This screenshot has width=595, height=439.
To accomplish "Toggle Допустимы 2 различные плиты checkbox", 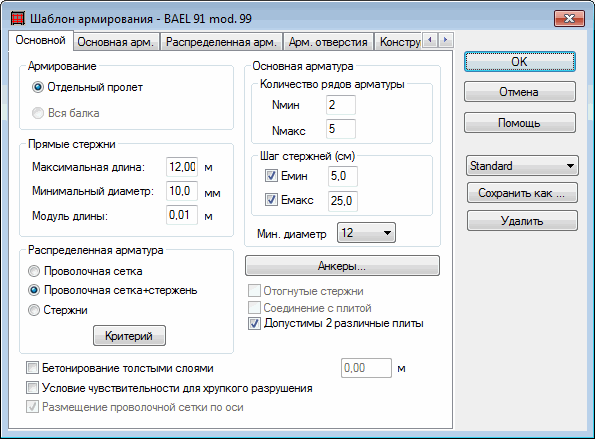I will coord(254,323).
